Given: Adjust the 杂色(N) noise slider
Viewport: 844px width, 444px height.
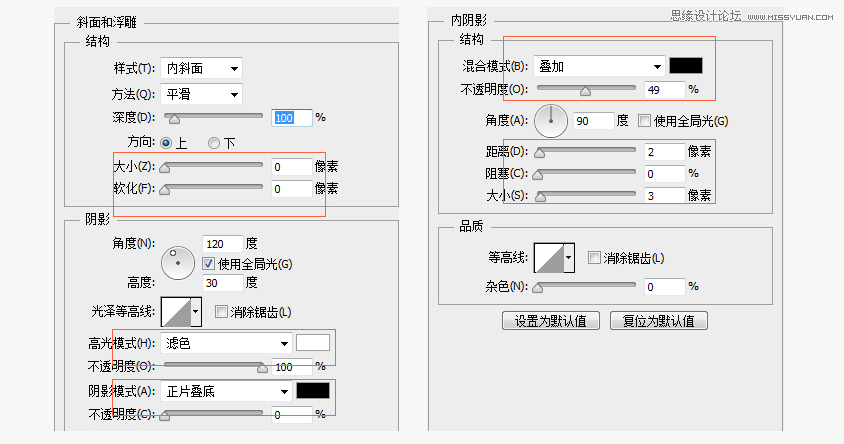Looking at the screenshot, I should 585,287.
